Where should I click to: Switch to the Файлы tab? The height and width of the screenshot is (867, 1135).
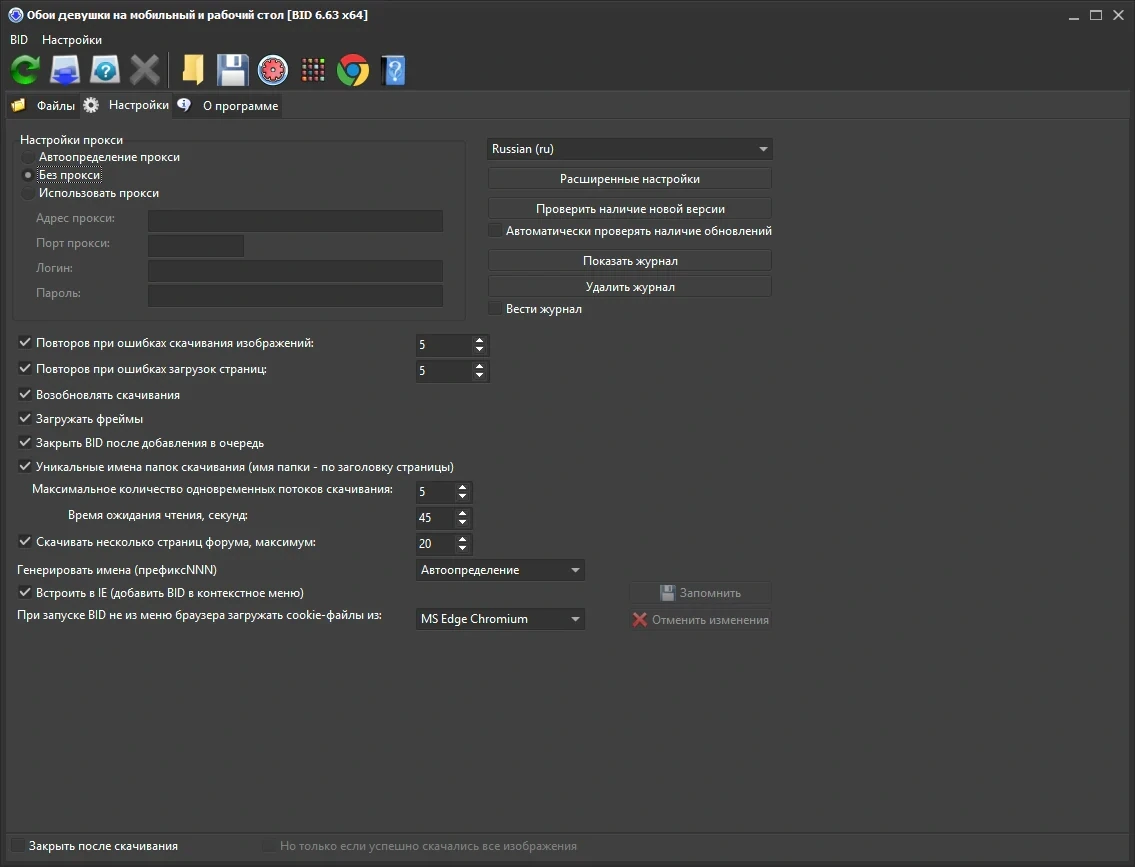point(43,106)
